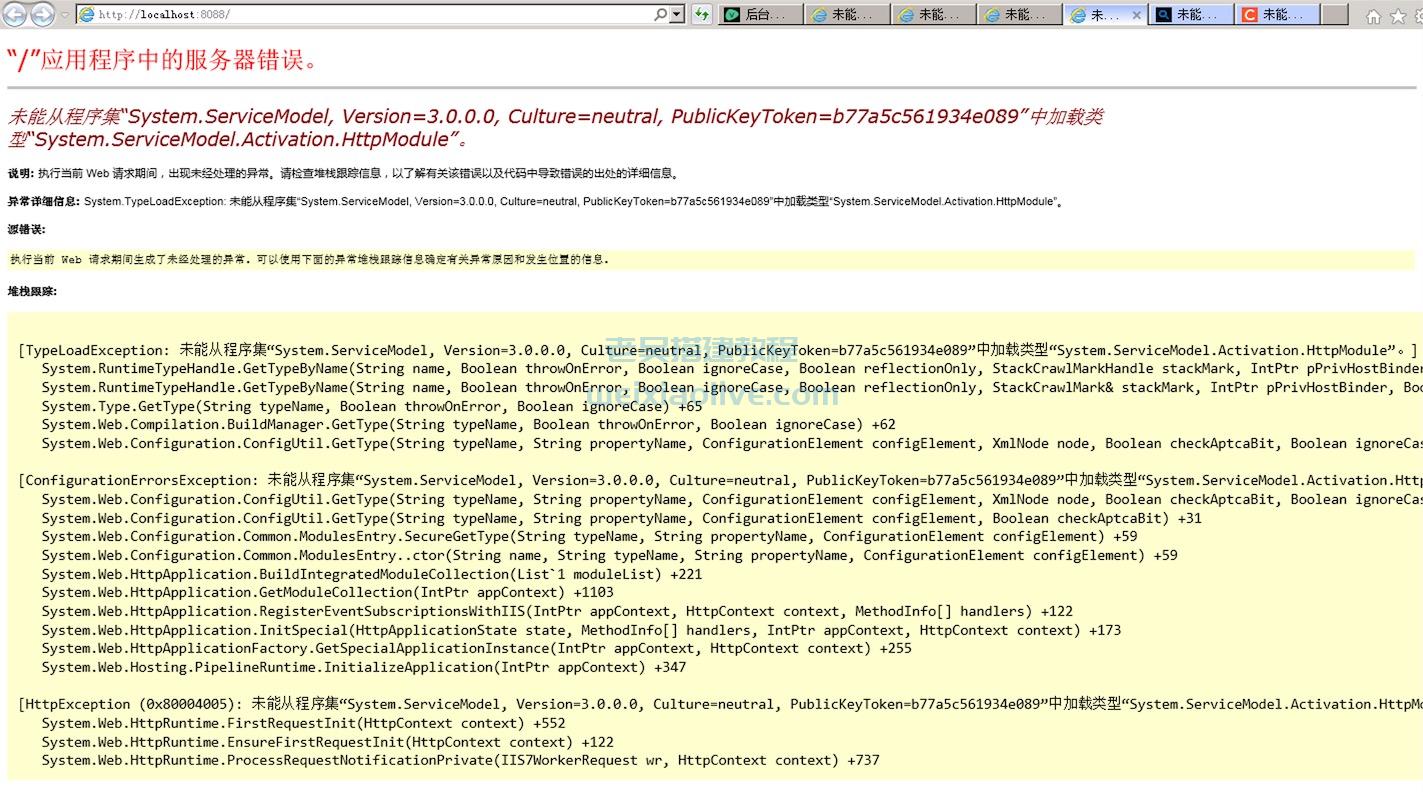Switch to tab with red C icon
This screenshot has height=792, width=1423.
(1277, 15)
